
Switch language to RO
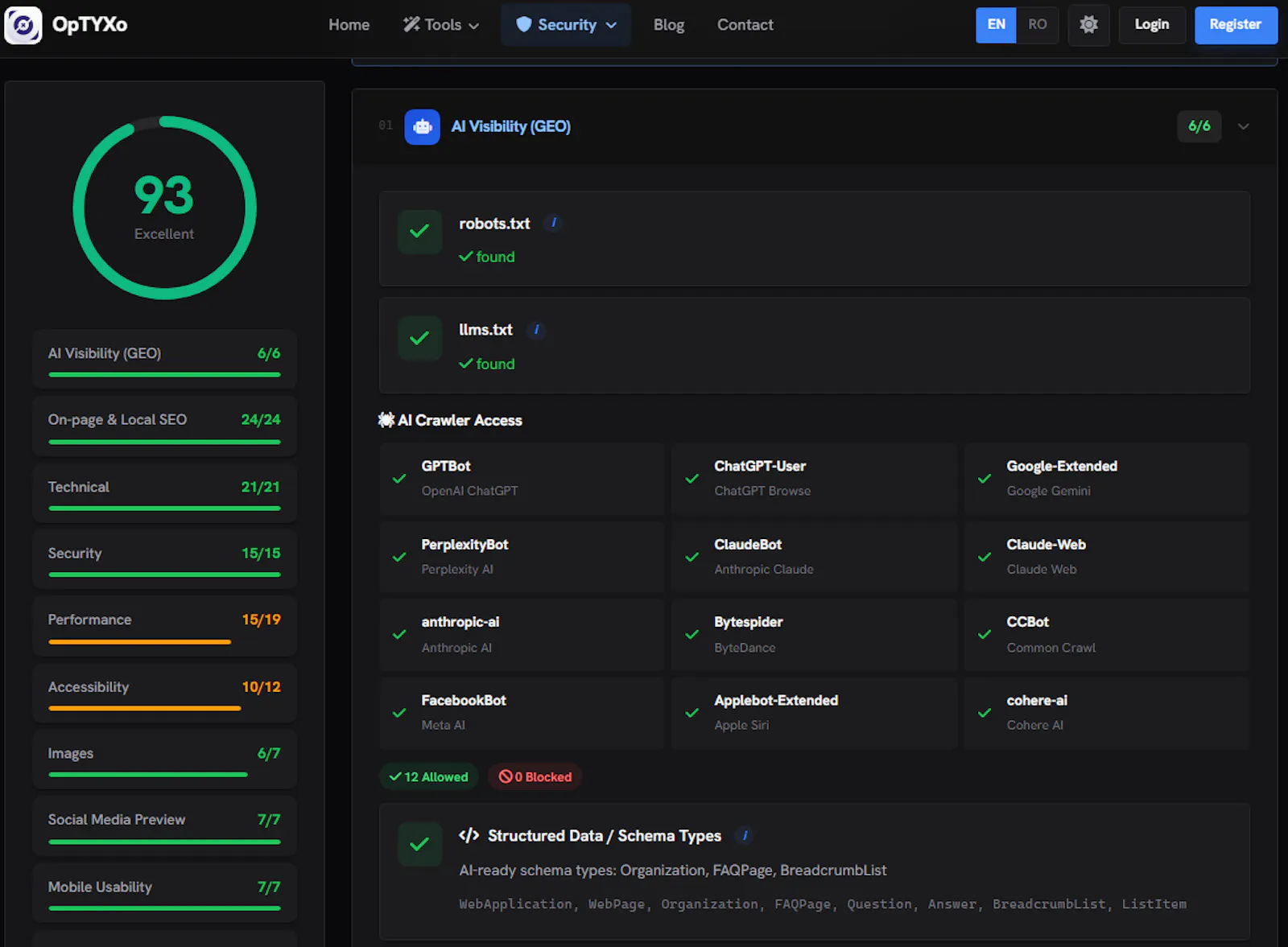(1038, 25)
